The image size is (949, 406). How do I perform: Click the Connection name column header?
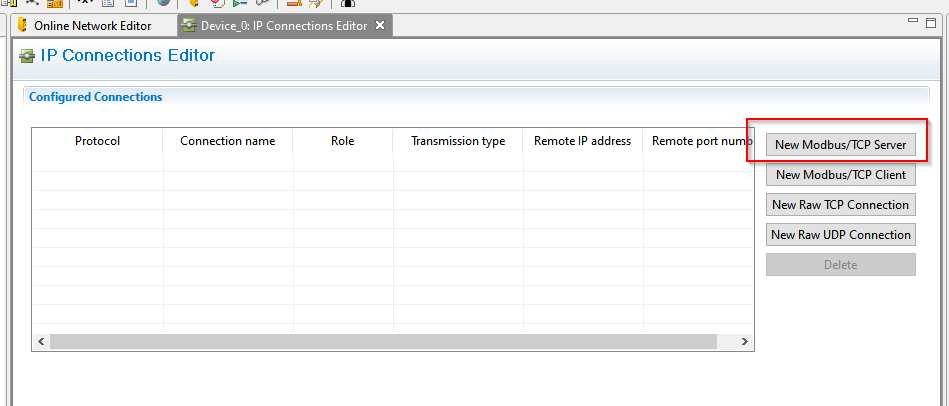(x=228, y=141)
